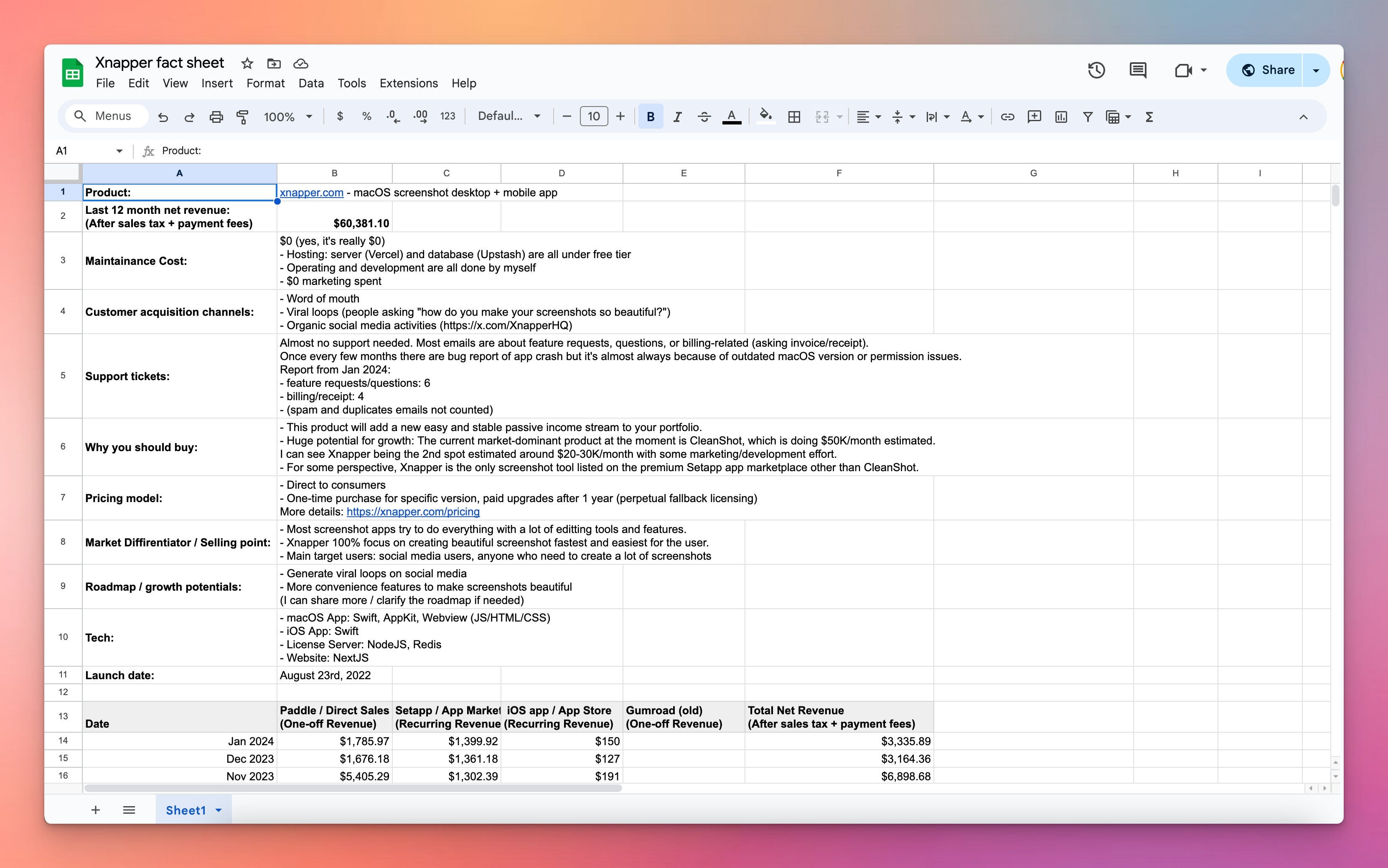The height and width of the screenshot is (868, 1388).
Task: Click the redo arrow icon
Action: coord(189,117)
